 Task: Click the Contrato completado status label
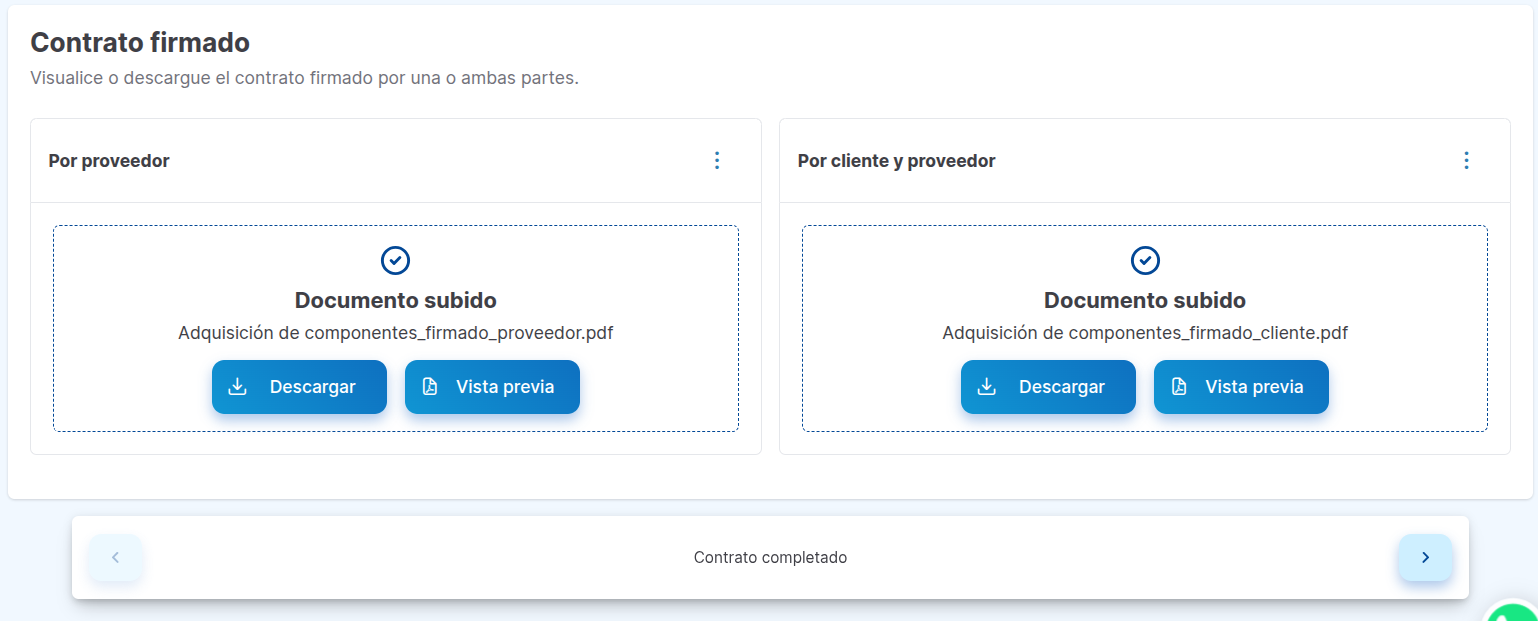(x=770, y=557)
